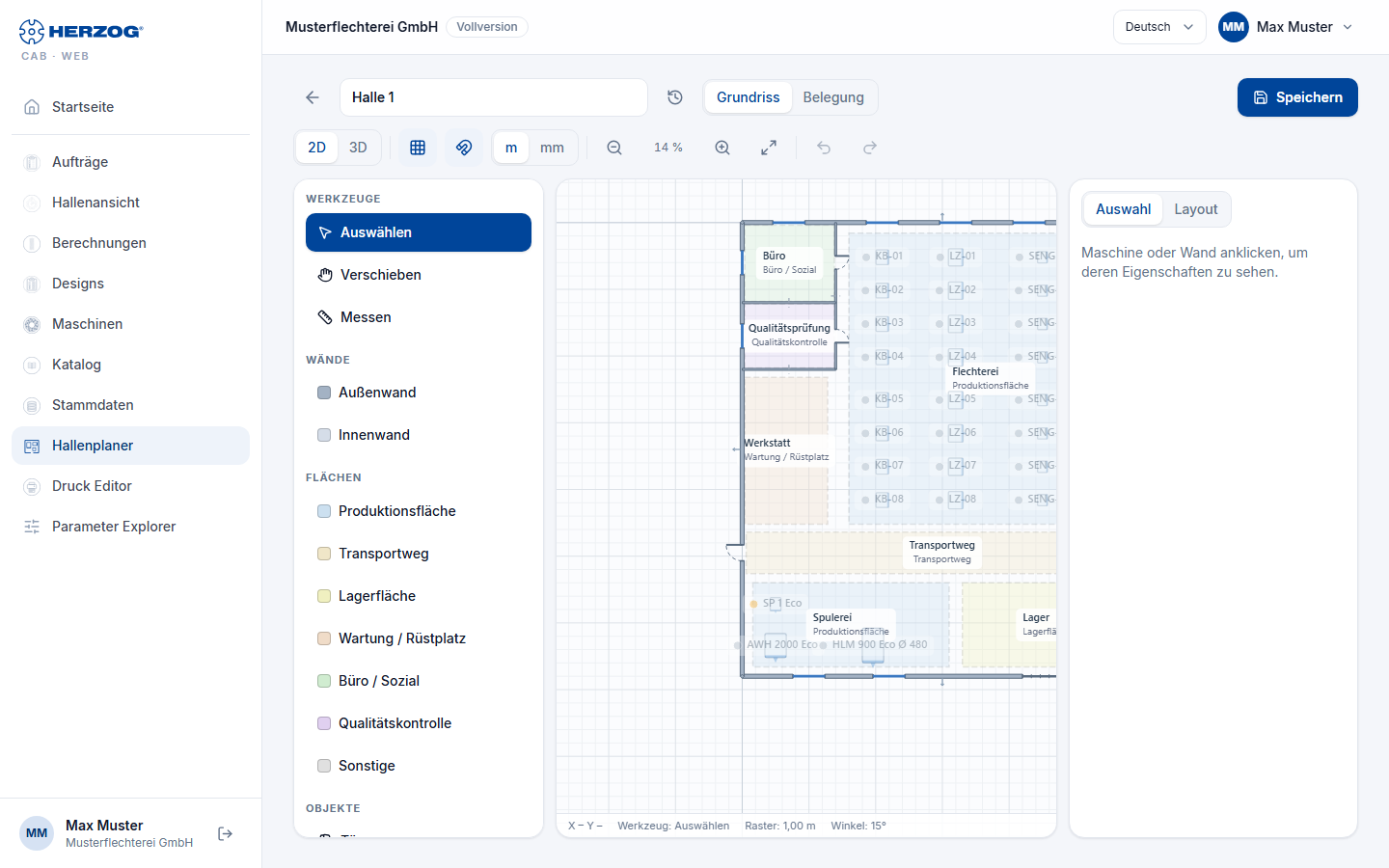Activate the Auswählen pointer tool
This screenshot has width=1389, height=868.
coord(419,232)
